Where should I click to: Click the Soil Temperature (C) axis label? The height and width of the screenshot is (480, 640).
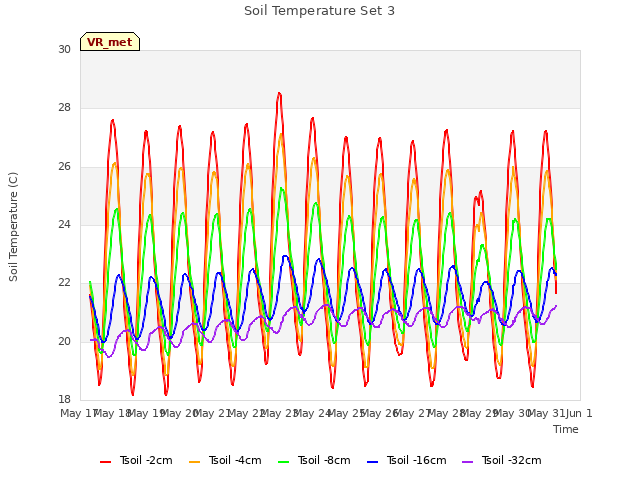tap(13, 227)
